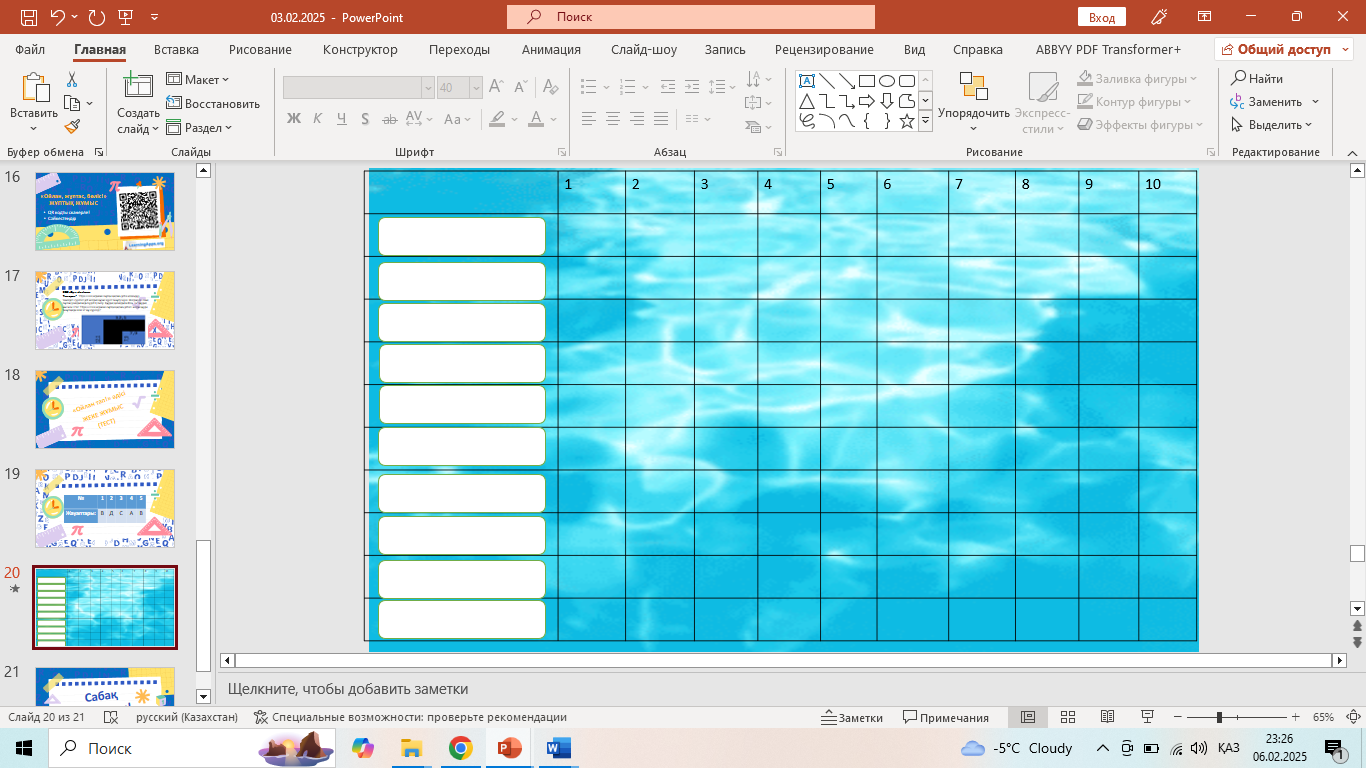This screenshot has width=1366, height=768.
Task: Open Replace (Заменить) dropdown arrow
Action: click(x=1315, y=102)
